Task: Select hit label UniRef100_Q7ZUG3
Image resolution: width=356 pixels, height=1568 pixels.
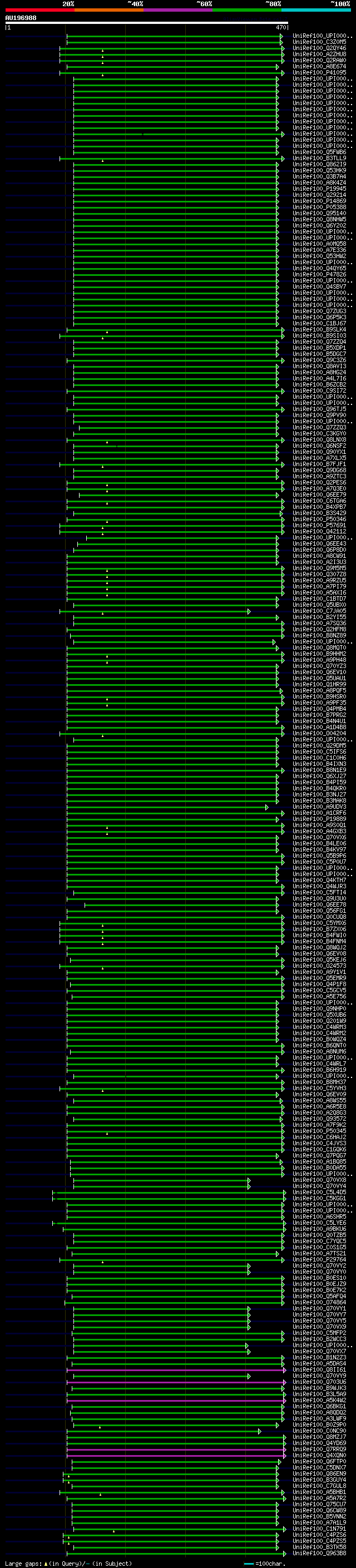Action: click(x=319, y=311)
